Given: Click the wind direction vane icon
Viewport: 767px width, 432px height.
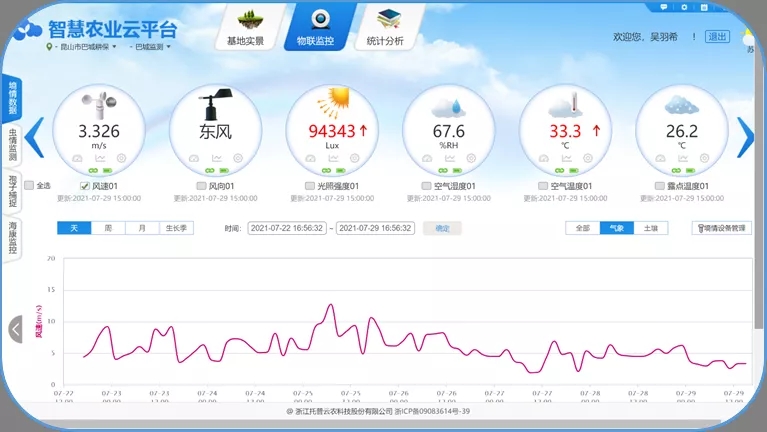Looking at the screenshot, I should (x=215, y=103).
